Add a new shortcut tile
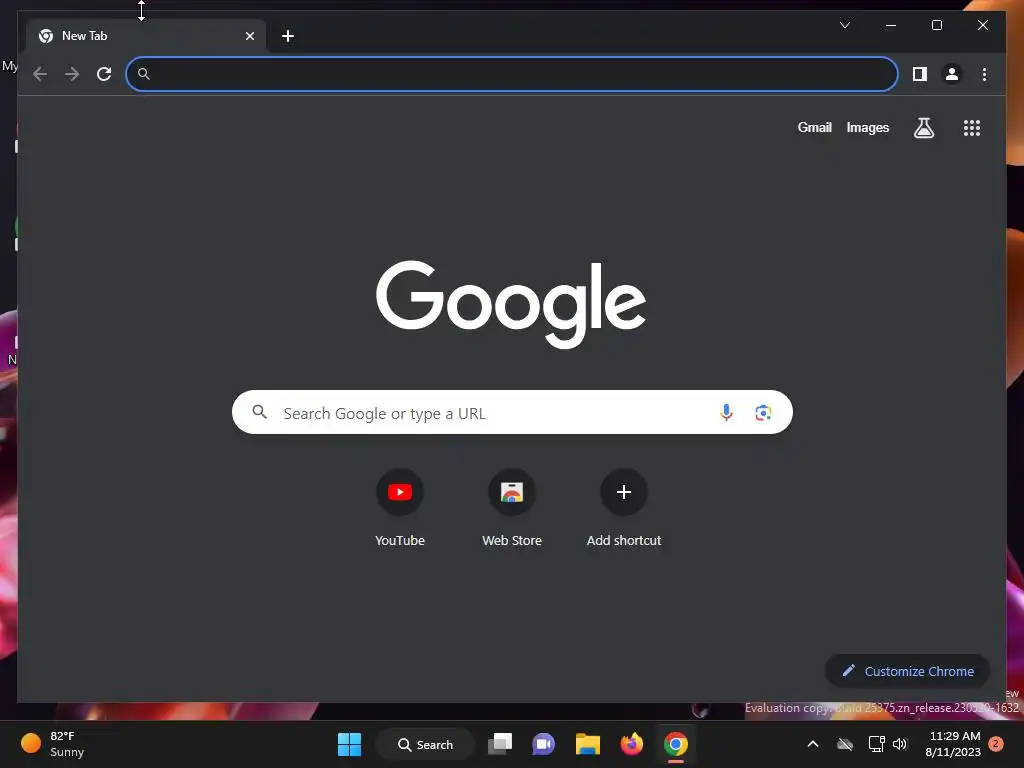Image resolution: width=1024 pixels, height=768 pixels. point(624,492)
